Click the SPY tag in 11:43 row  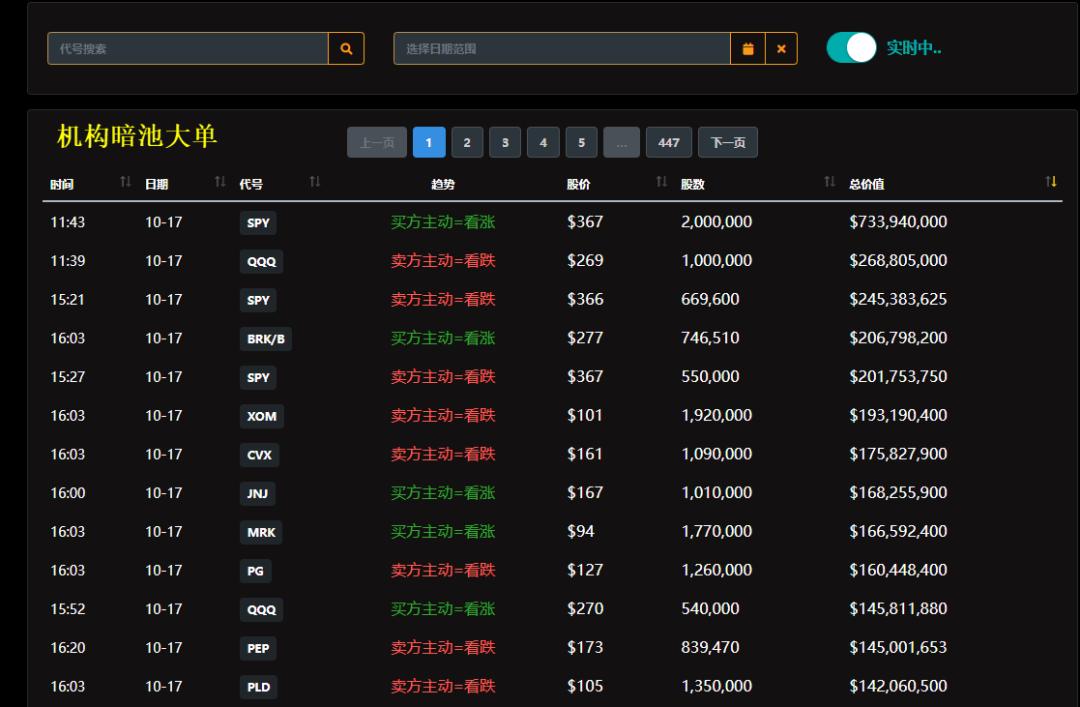(x=258, y=223)
